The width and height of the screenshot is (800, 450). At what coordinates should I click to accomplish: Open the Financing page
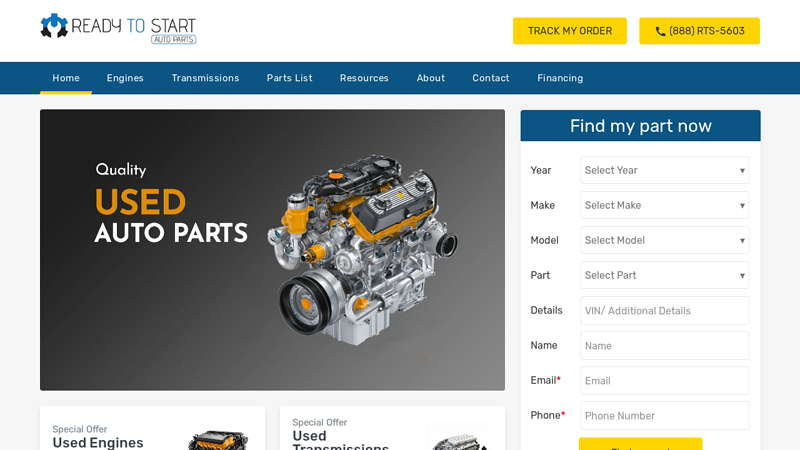click(x=560, y=78)
